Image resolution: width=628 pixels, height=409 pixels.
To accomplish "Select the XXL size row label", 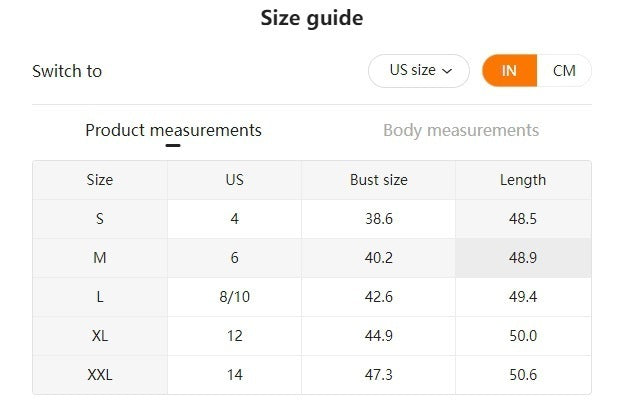I will [x=100, y=375].
